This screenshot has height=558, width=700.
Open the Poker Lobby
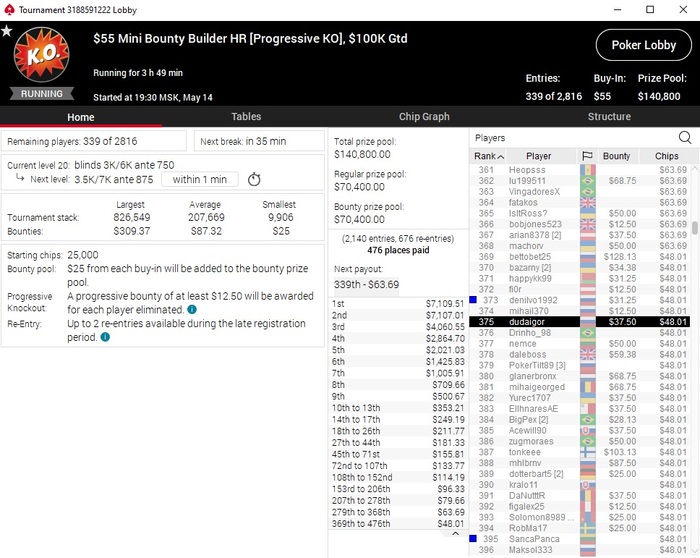(x=644, y=45)
